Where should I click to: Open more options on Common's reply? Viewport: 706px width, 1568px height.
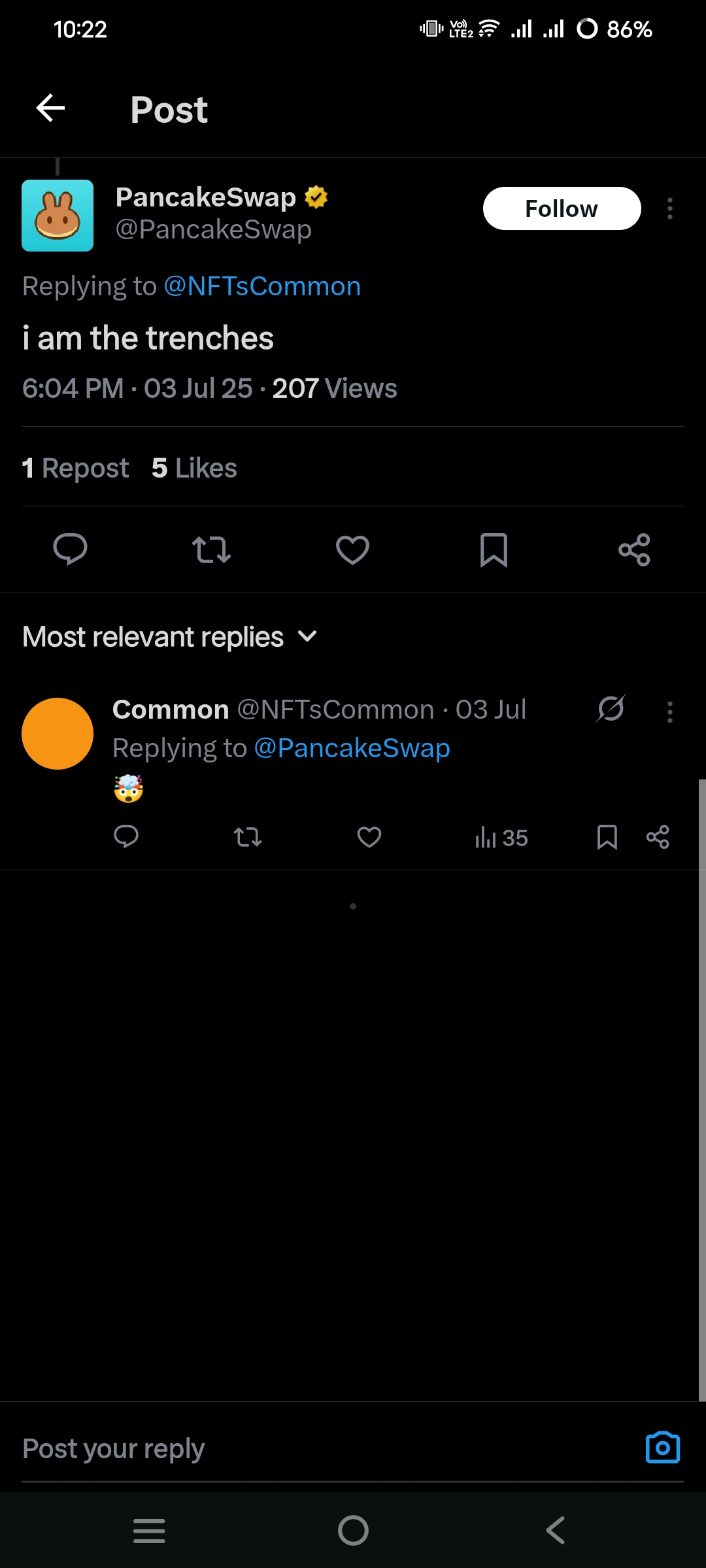[669, 711]
